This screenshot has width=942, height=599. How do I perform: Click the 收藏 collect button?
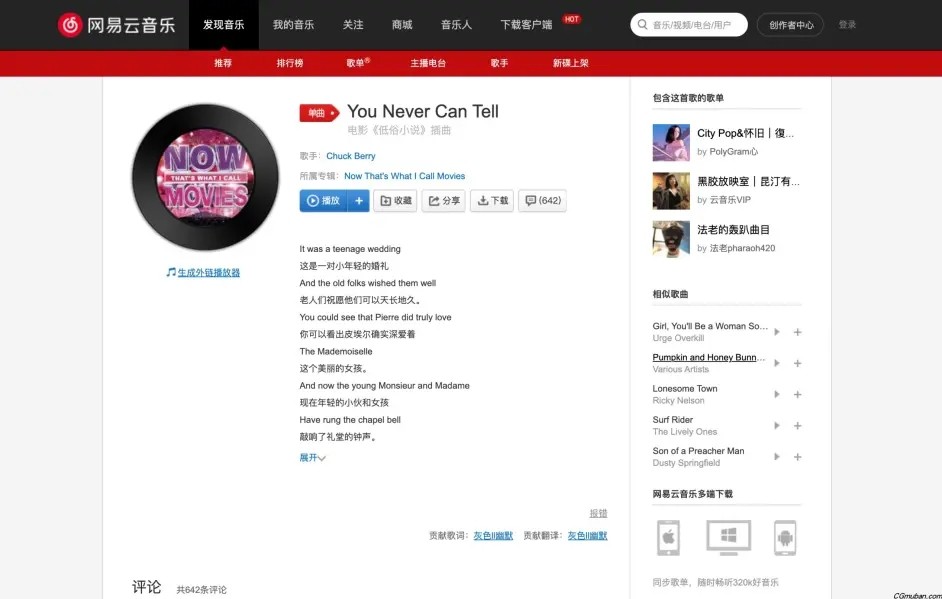tap(395, 201)
